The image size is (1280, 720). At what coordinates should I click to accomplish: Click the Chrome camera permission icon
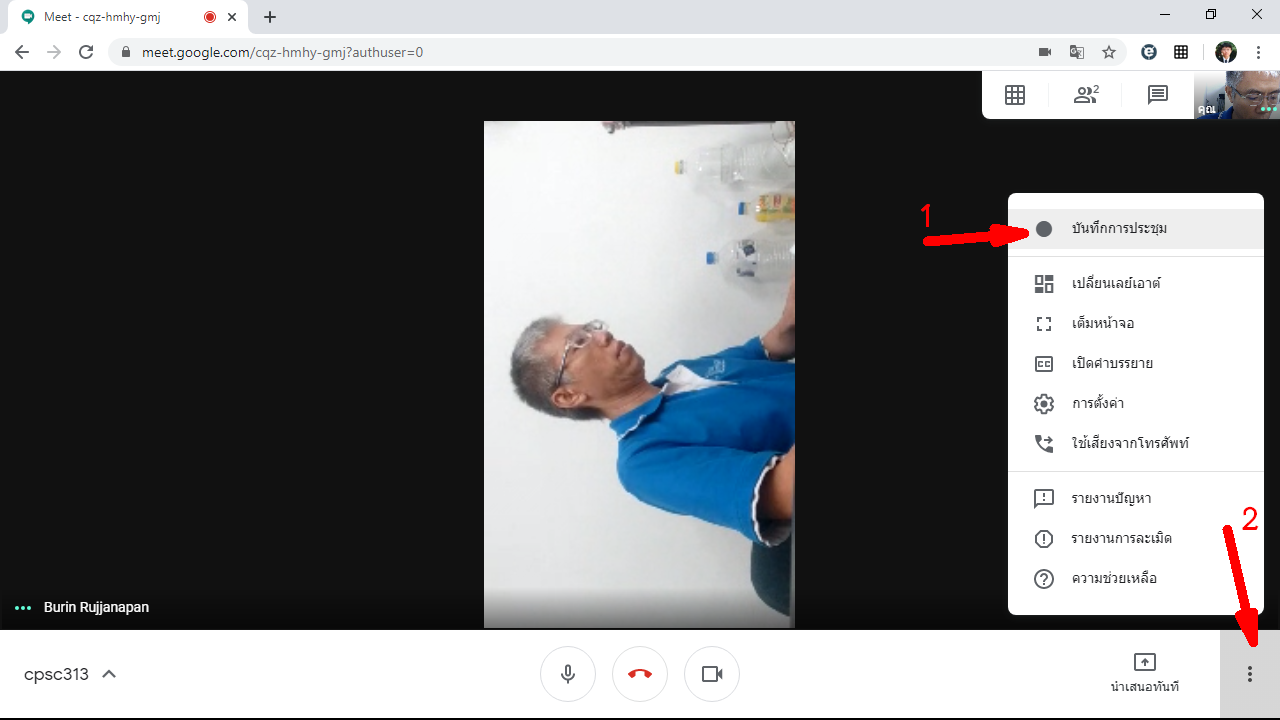pos(1045,52)
